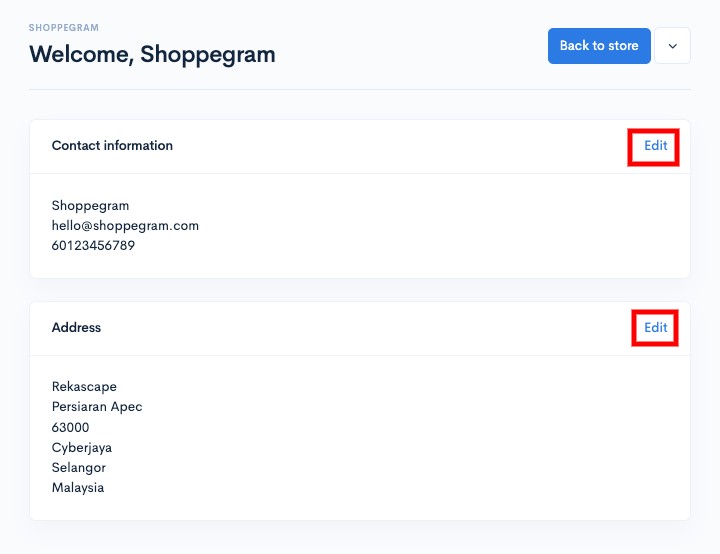This screenshot has height=554, width=720.
Task: Click the Shoppegram contact name text
Action: coord(90,206)
